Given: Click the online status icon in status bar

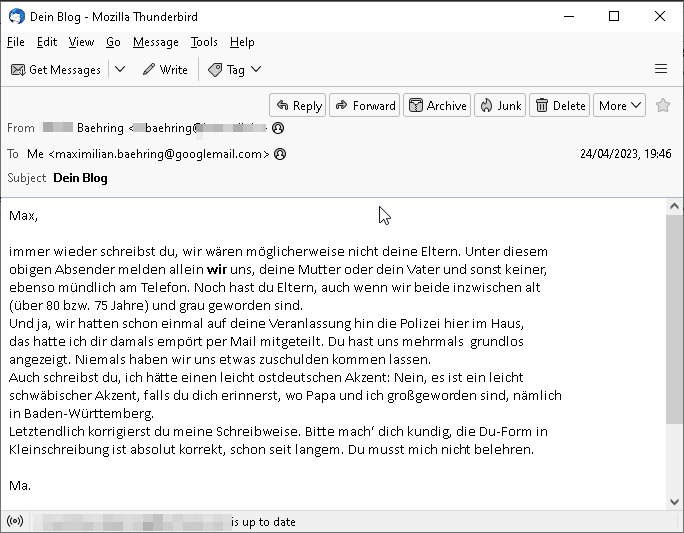Looking at the screenshot, I should coord(15,521).
